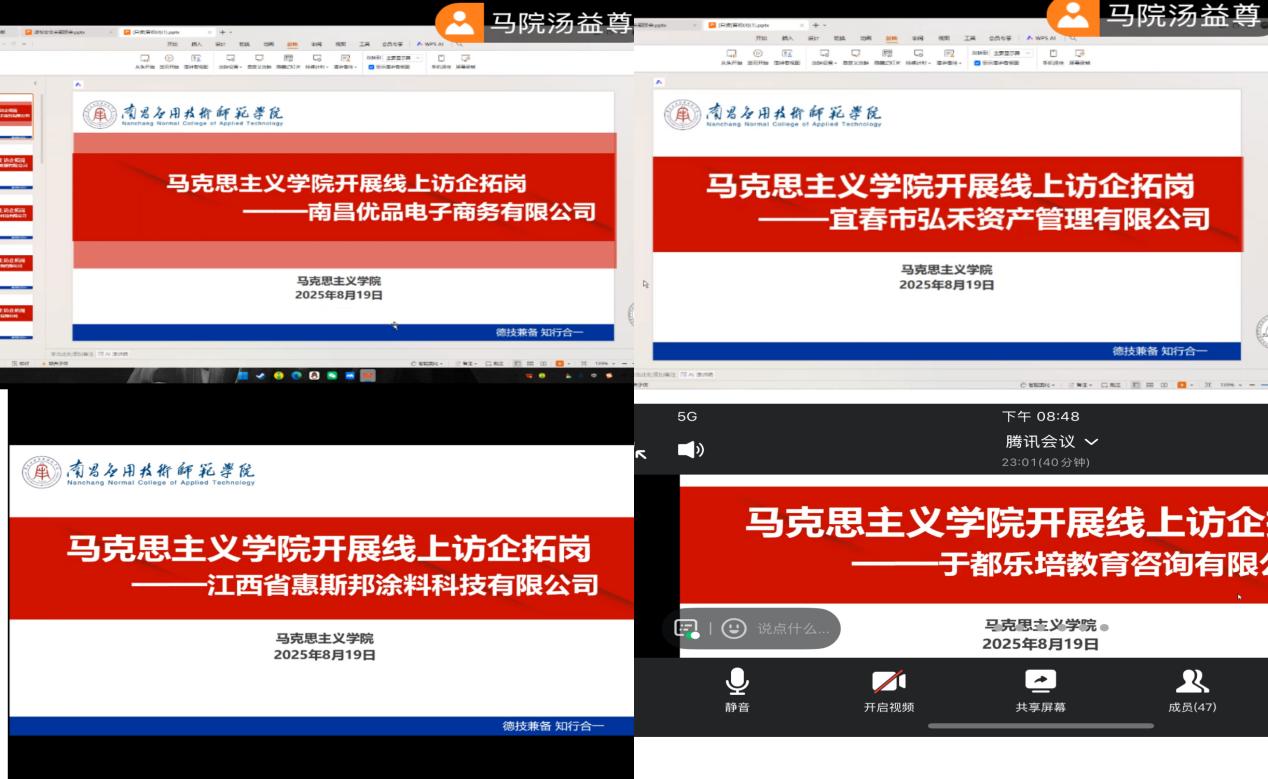Click 从头开始 in the 南昌优品 slide window
The image size is (1268, 779).
pos(145,62)
